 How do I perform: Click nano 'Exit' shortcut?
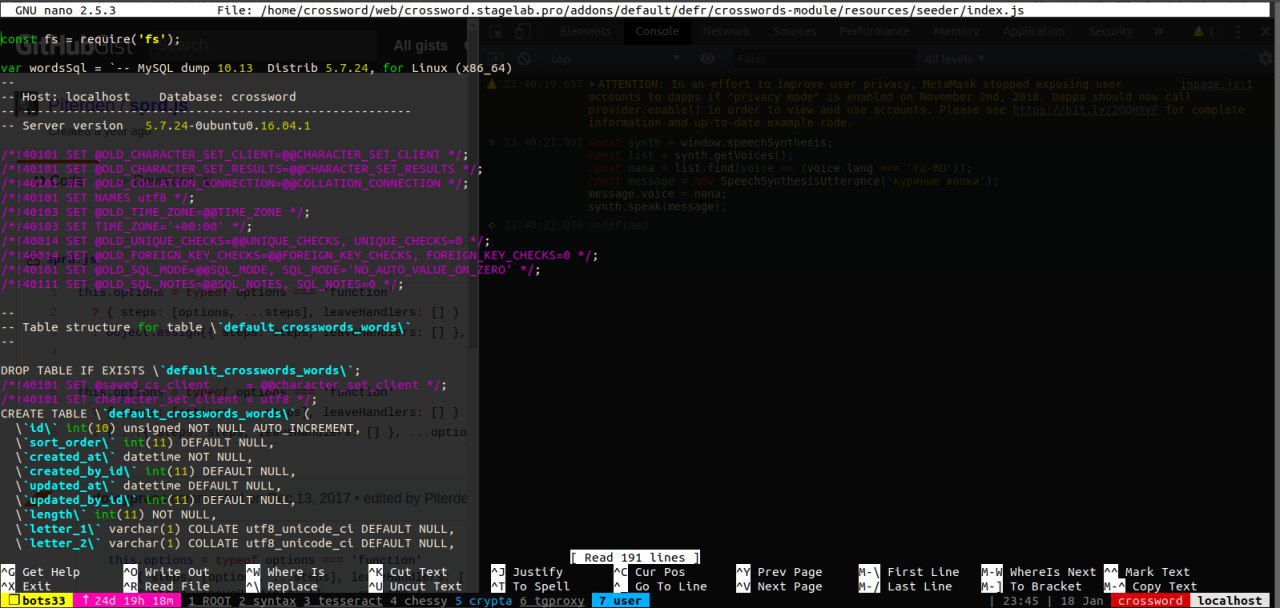coord(25,587)
